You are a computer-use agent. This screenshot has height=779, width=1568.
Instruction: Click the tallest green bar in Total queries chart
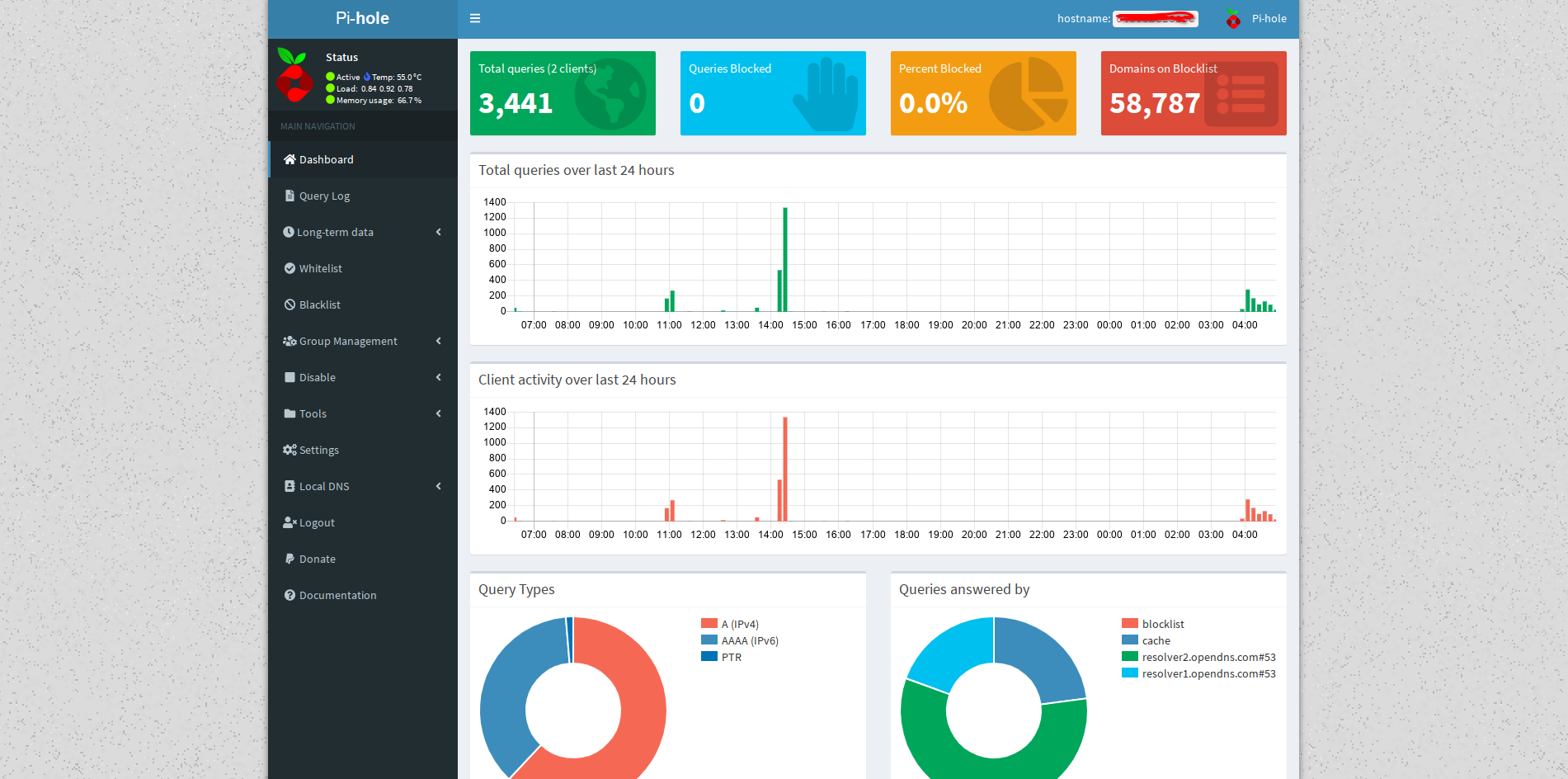(785, 259)
